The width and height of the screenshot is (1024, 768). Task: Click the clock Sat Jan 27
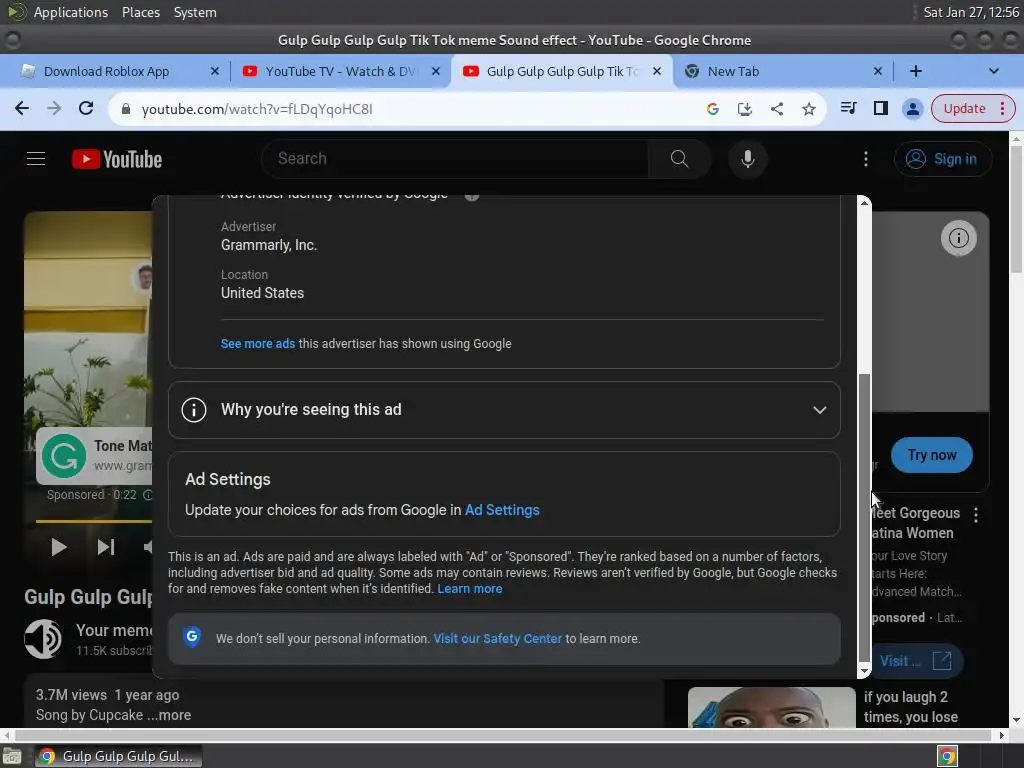coord(971,12)
